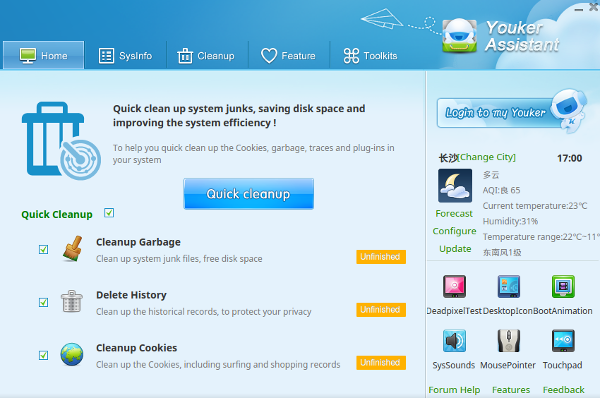Click the Temperature range text

click(541, 237)
